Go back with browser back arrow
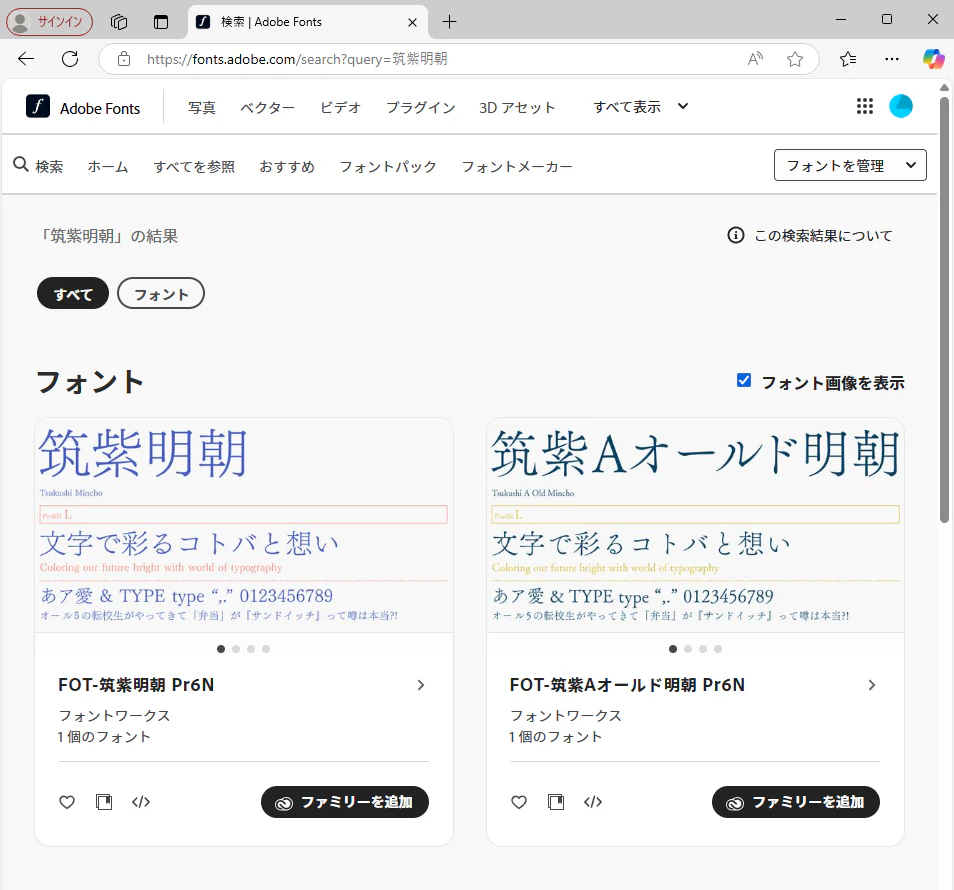 pyautogui.click(x=26, y=59)
